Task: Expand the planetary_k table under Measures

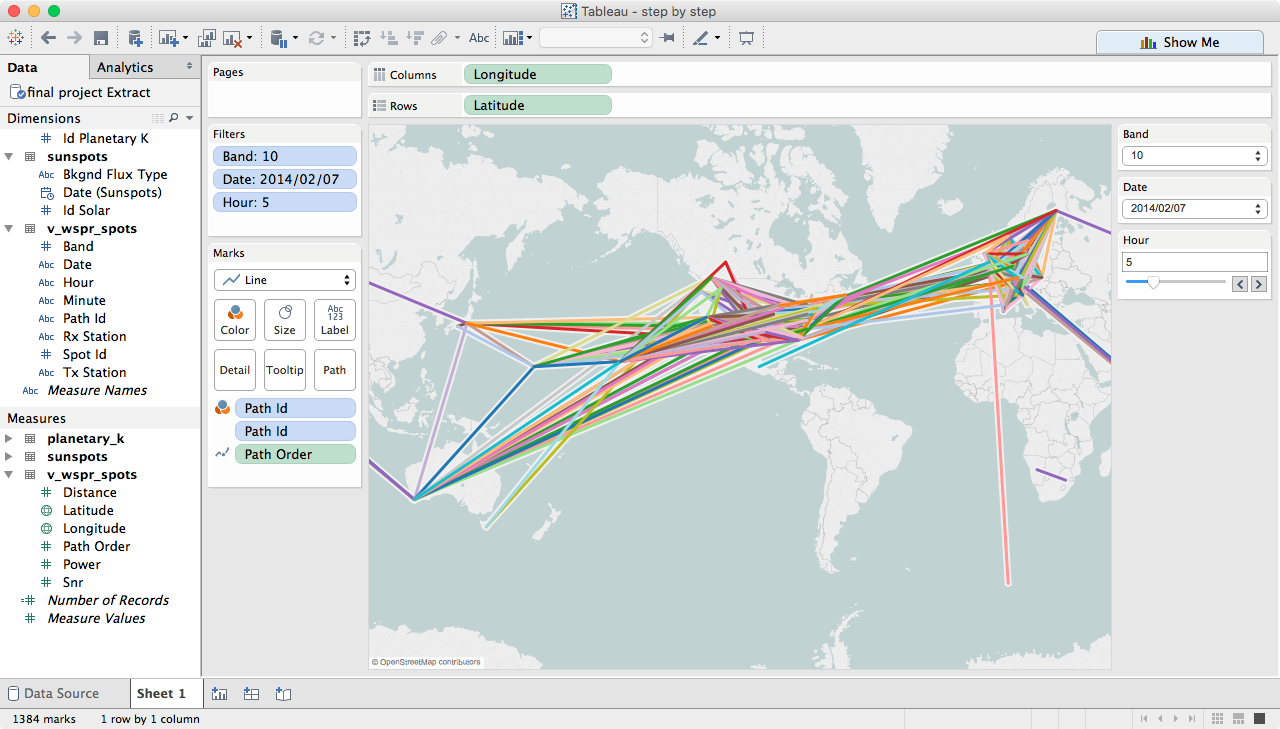Action: tap(9, 439)
